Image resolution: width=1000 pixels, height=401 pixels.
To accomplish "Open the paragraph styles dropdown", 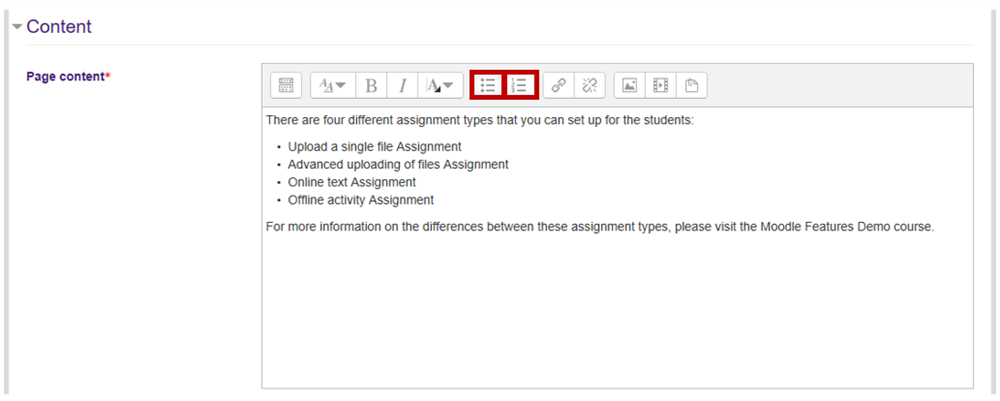I will pos(332,86).
